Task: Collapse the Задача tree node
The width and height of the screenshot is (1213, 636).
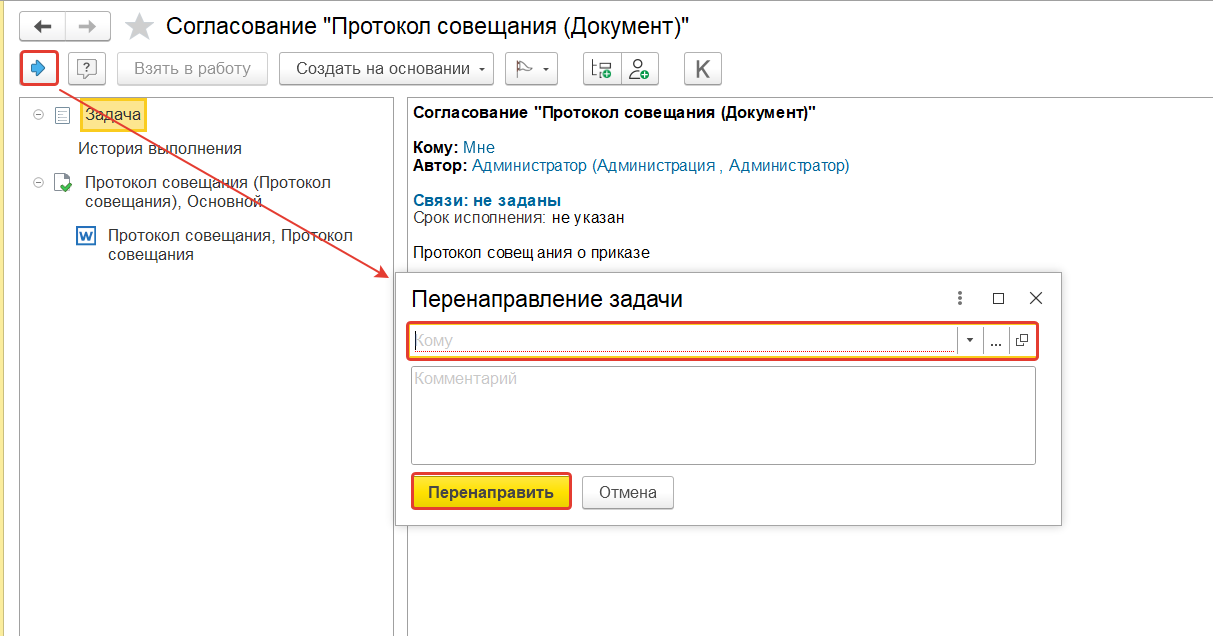Action: pyautogui.click(x=38, y=115)
